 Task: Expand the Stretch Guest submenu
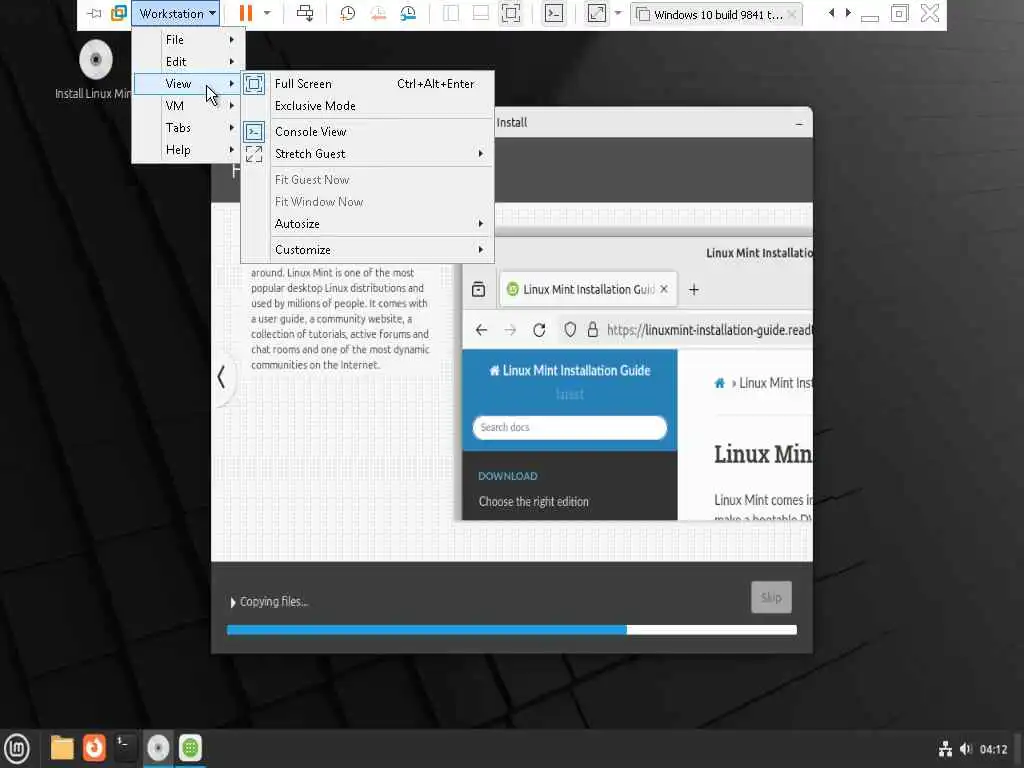coord(368,153)
